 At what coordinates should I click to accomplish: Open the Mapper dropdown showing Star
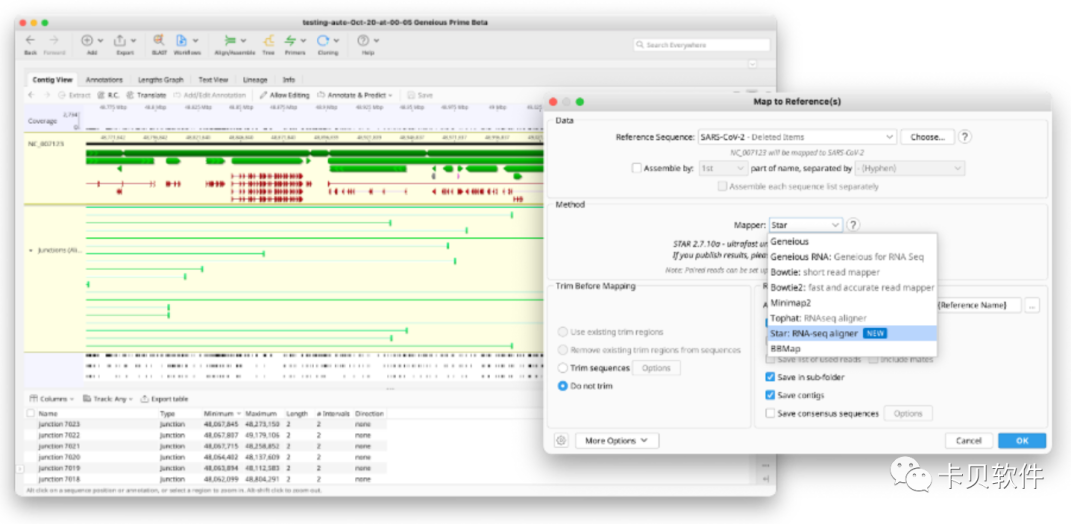pos(806,225)
